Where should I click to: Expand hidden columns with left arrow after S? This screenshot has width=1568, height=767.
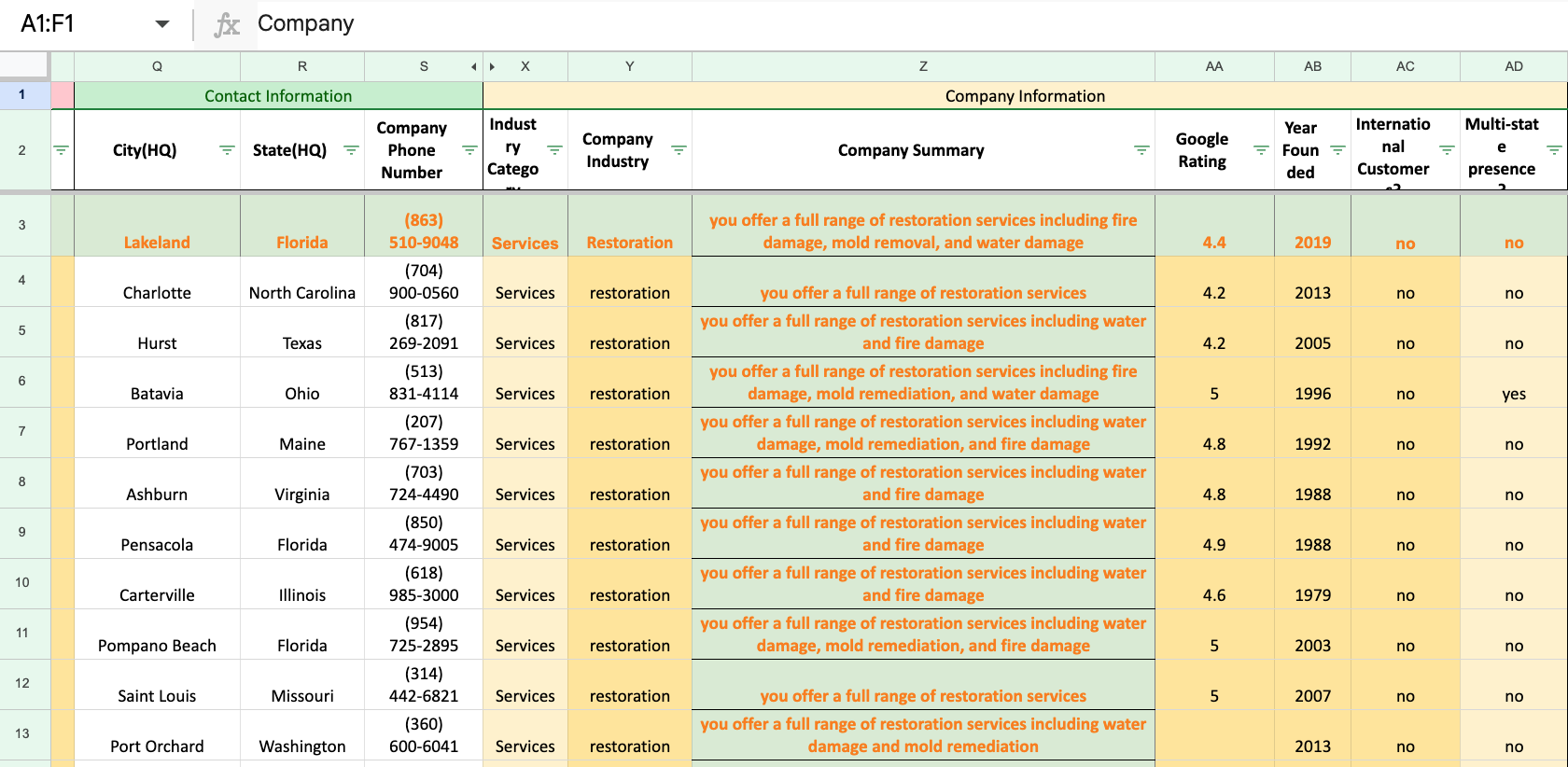coord(474,66)
